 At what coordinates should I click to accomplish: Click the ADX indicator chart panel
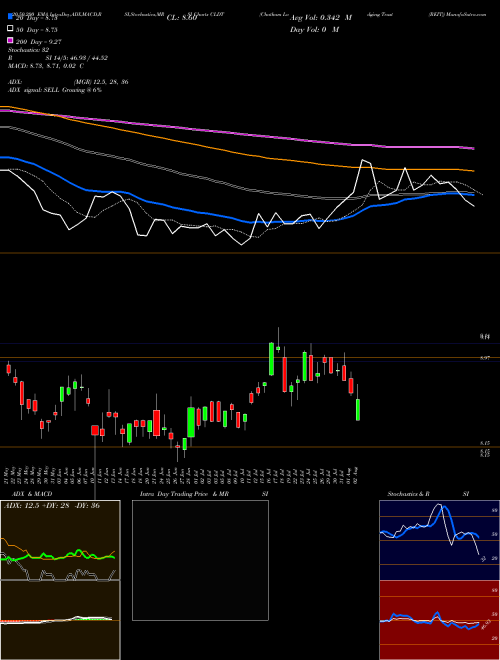pyautogui.click(x=60, y=540)
